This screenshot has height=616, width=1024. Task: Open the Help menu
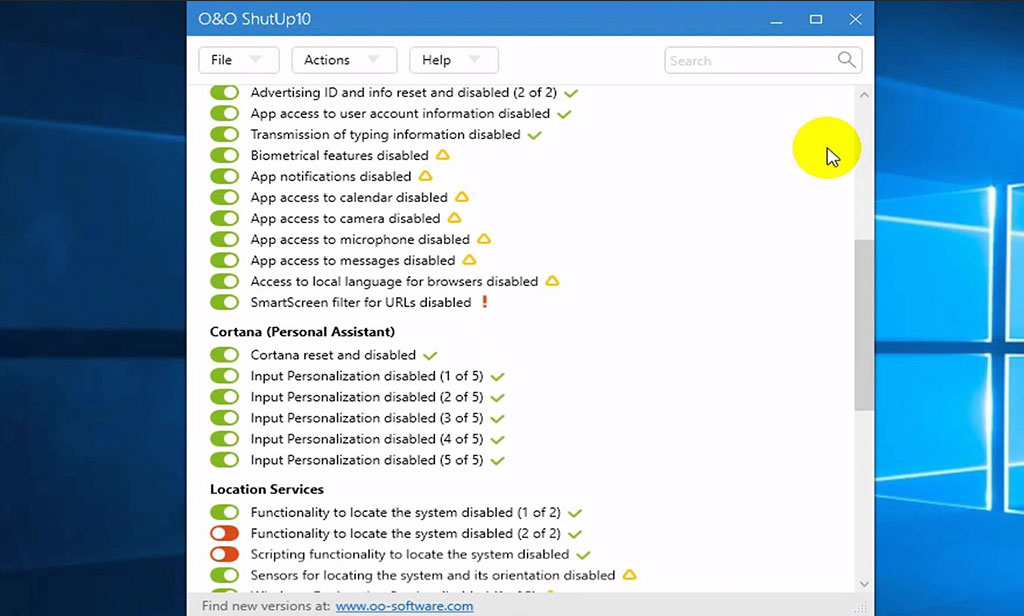454,60
